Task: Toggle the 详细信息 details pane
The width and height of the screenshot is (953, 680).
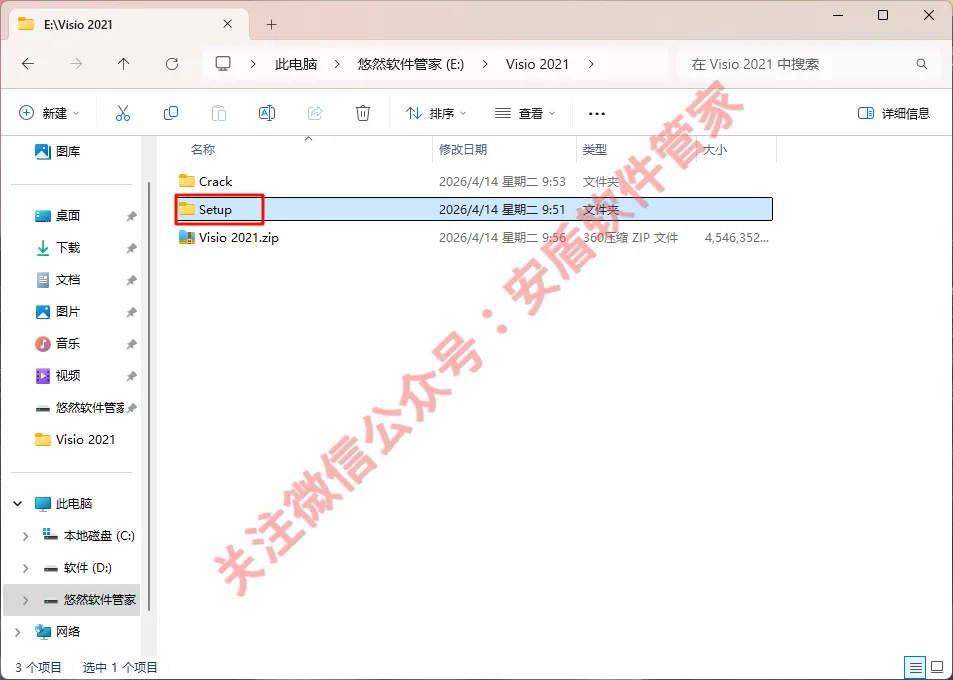Action: (x=893, y=113)
